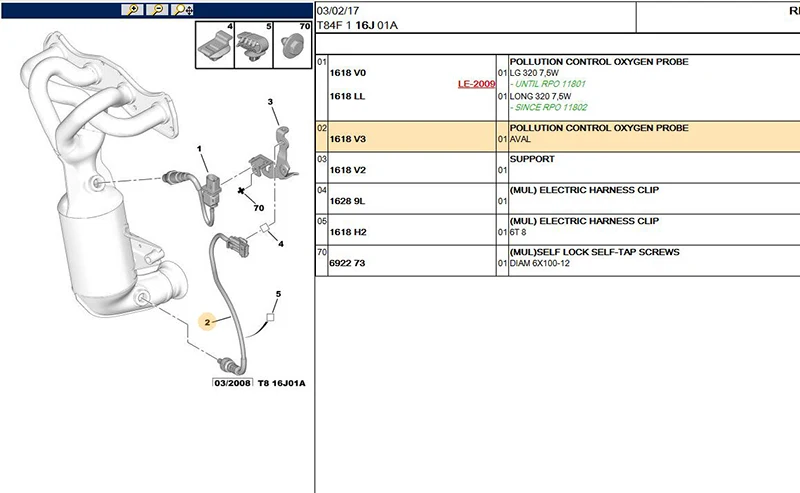This screenshot has height=493, width=800.
Task: Click SUPPORT description in row 03
Action: coord(532,159)
